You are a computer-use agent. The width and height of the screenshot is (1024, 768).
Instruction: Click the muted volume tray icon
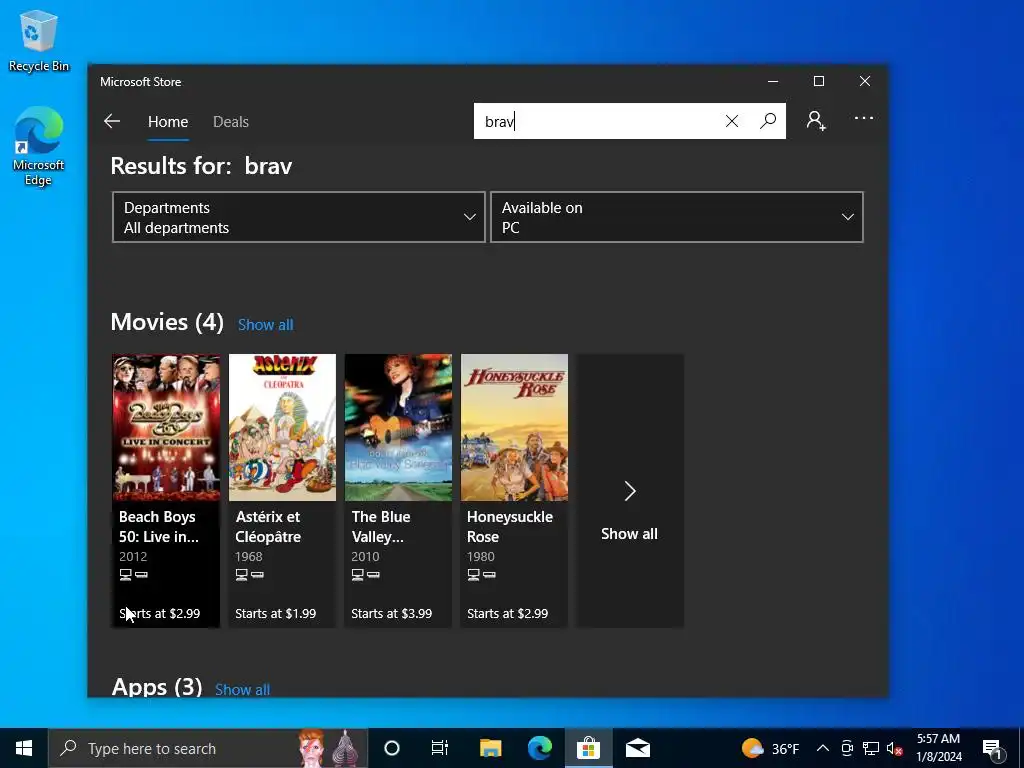pos(894,748)
